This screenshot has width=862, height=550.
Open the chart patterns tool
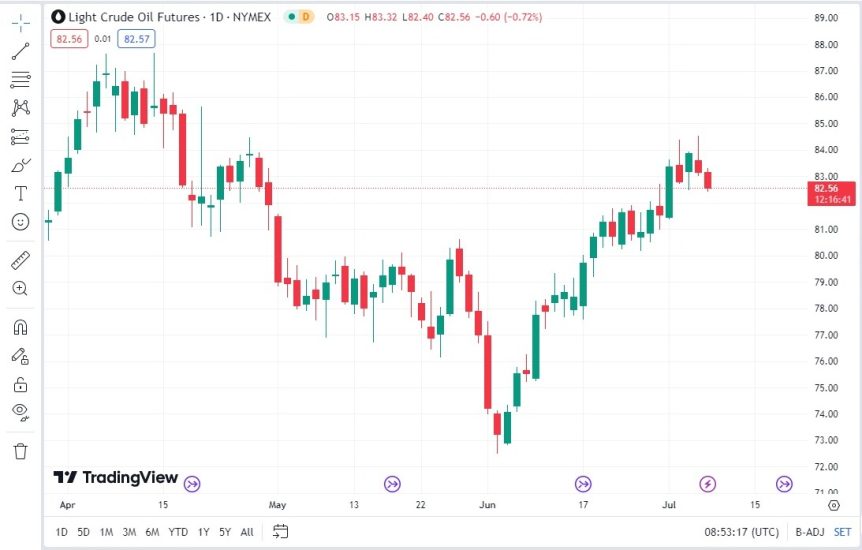tap(20, 107)
